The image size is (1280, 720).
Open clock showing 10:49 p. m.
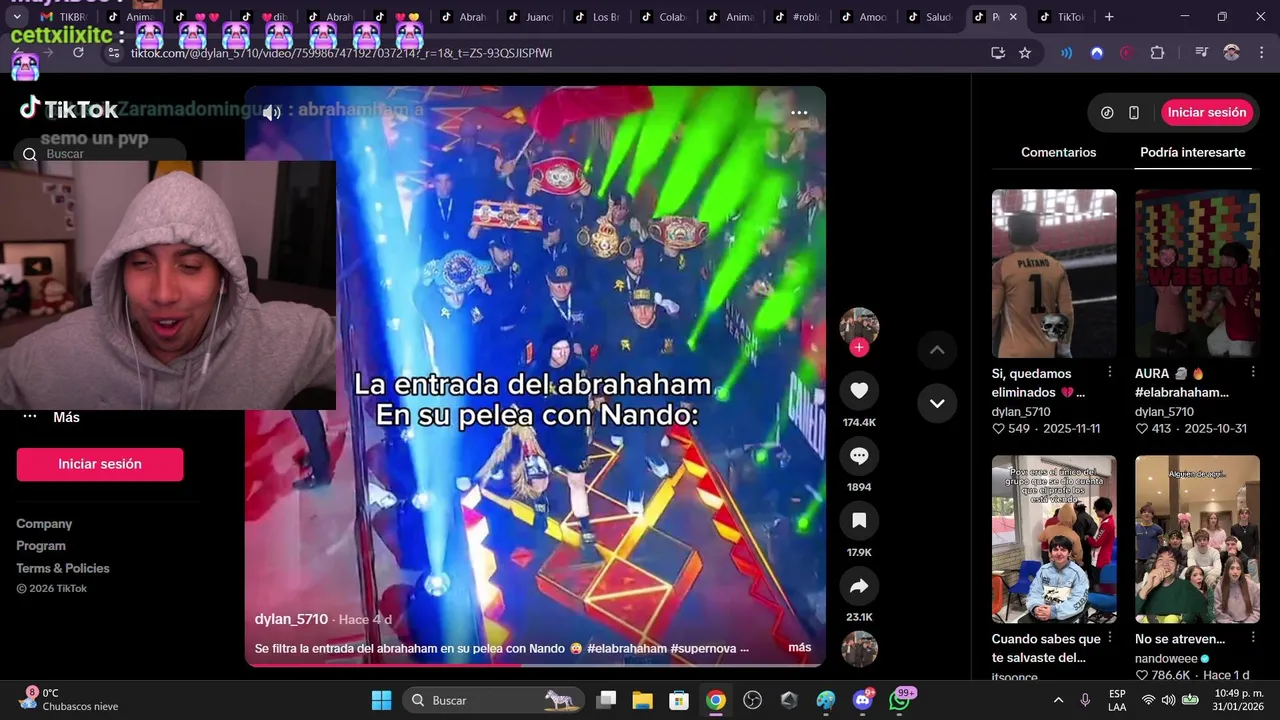tap(1238, 700)
